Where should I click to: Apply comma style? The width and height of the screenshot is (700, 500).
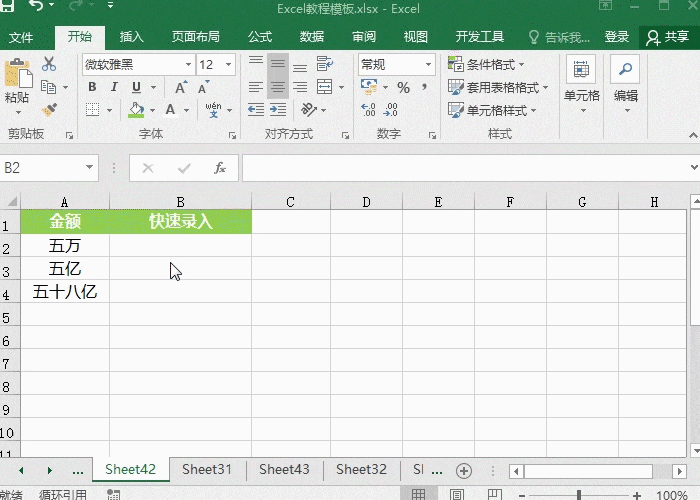(424, 87)
